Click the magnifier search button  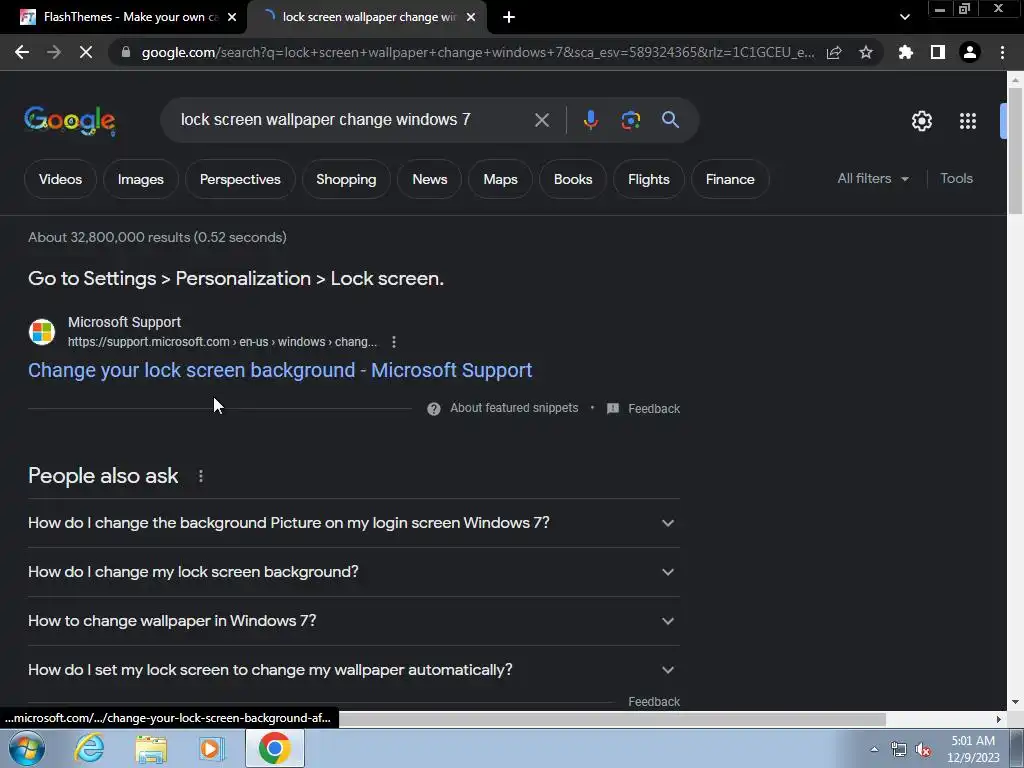pos(670,120)
